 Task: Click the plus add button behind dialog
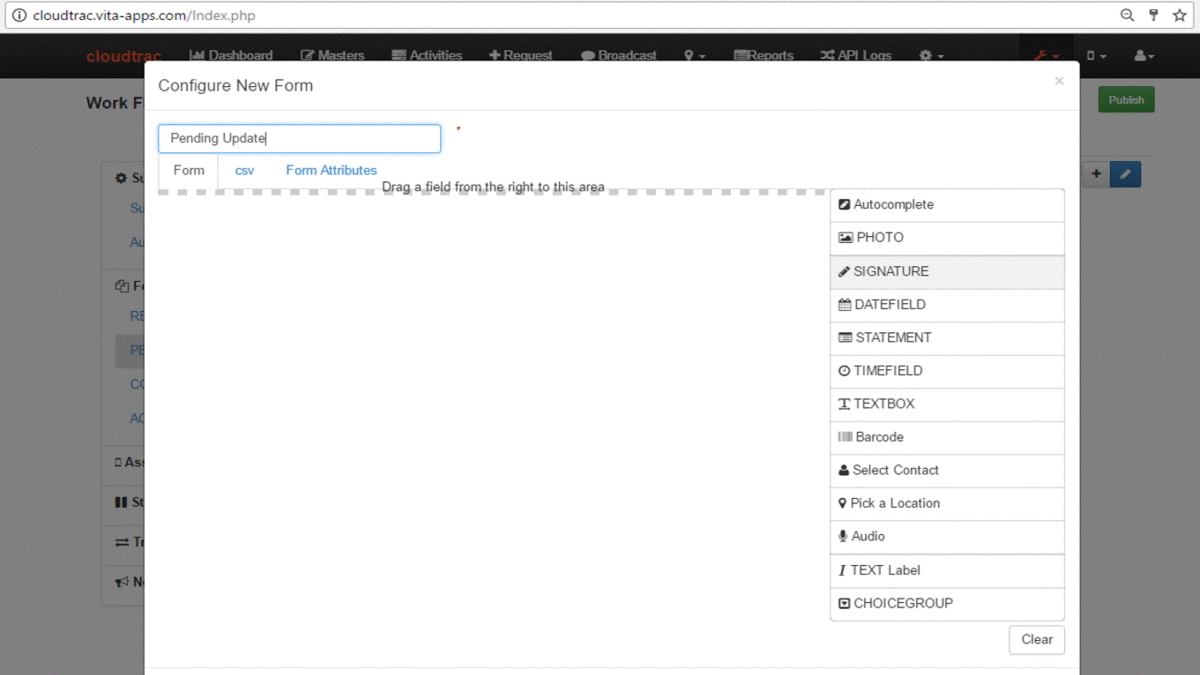pos(1096,174)
